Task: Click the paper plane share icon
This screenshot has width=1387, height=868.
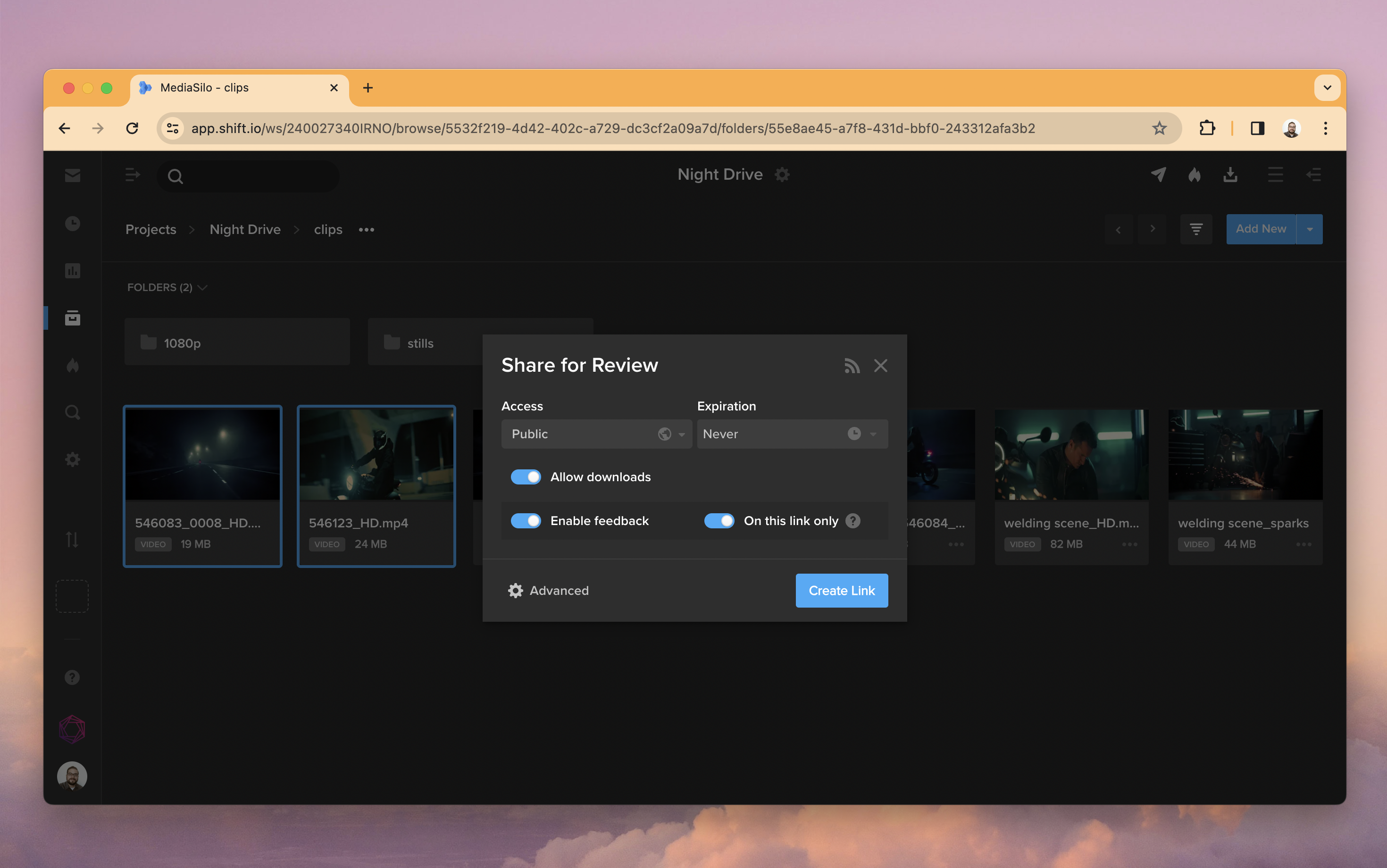Action: coord(1159,175)
